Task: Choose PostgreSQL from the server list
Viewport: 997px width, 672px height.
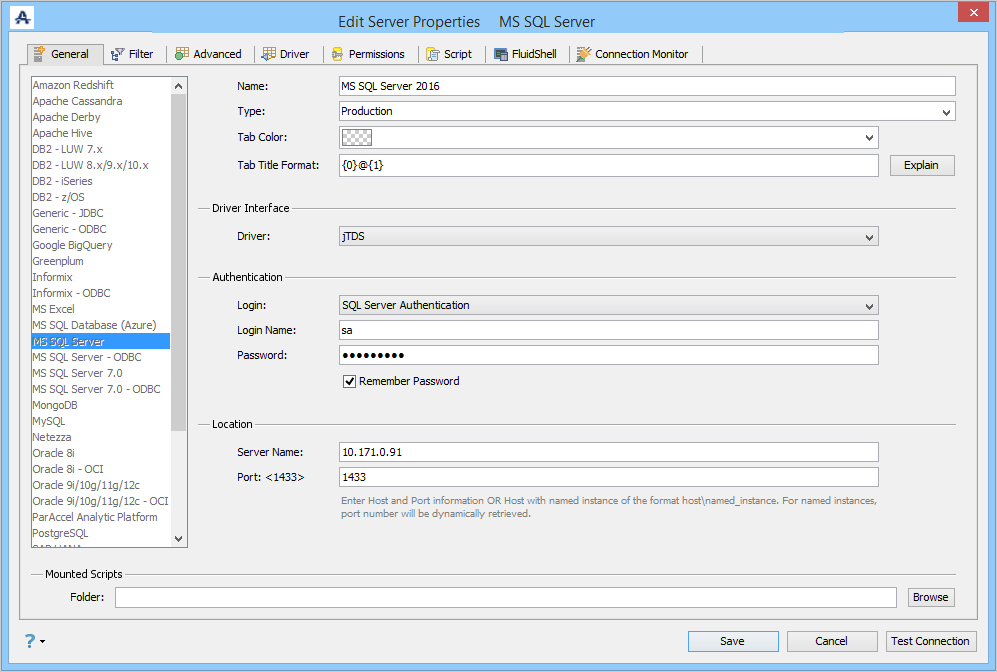Action: (x=60, y=533)
